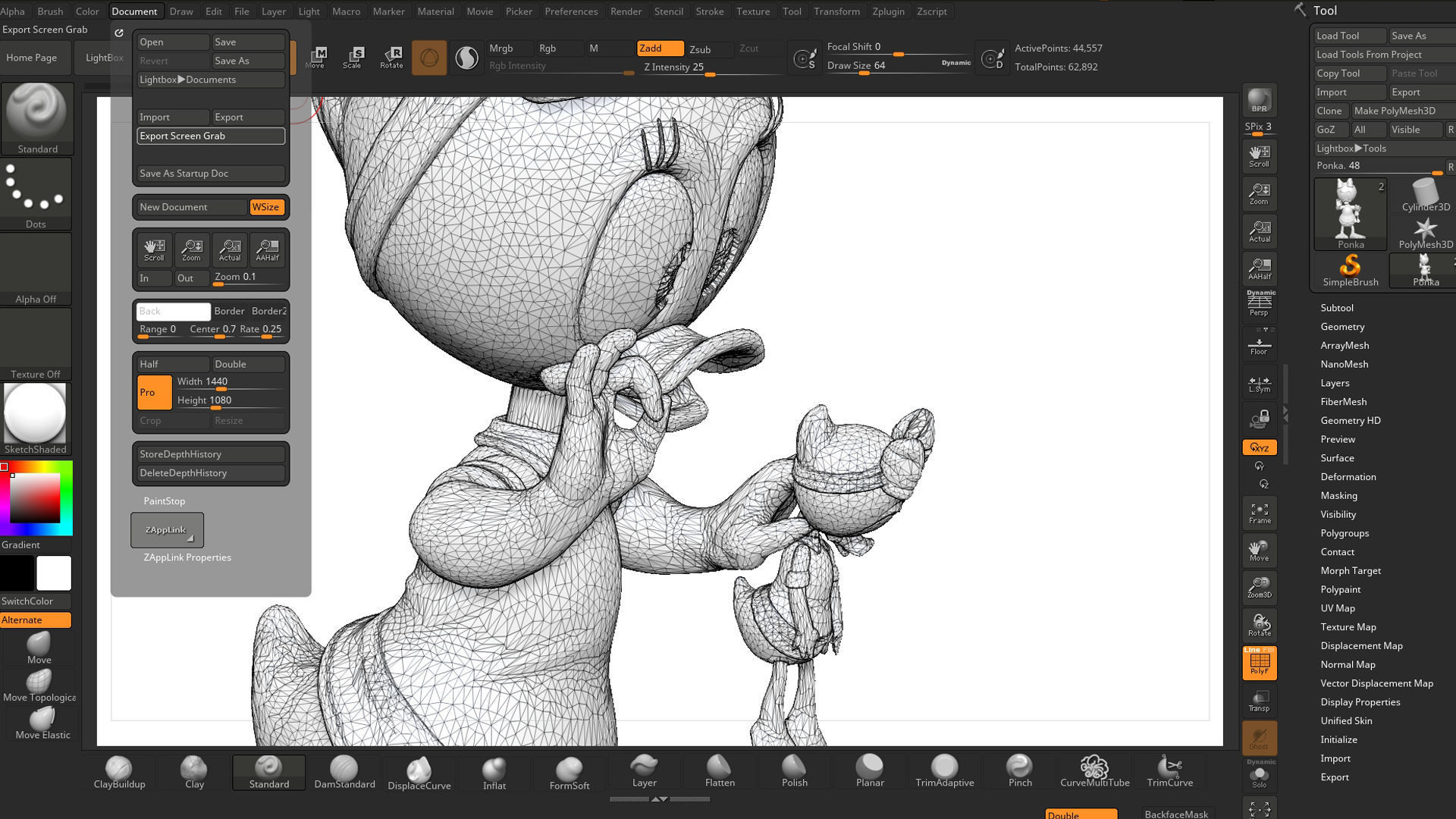Expand the Masking section

pyautogui.click(x=1338, y=496)
